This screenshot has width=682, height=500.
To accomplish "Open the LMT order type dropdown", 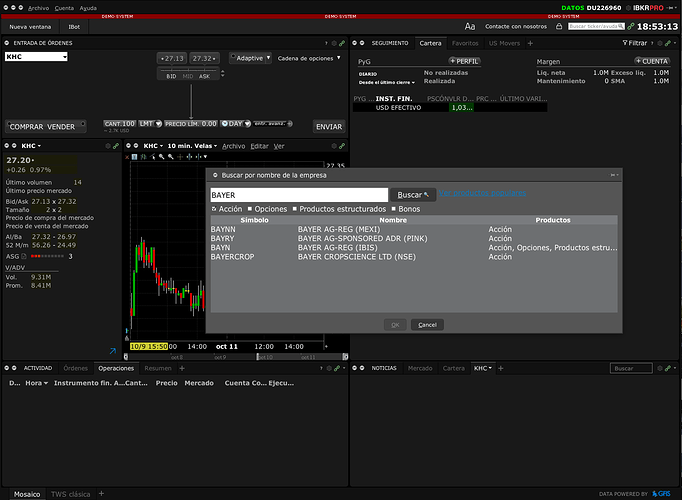I will (x=159, y=124).
